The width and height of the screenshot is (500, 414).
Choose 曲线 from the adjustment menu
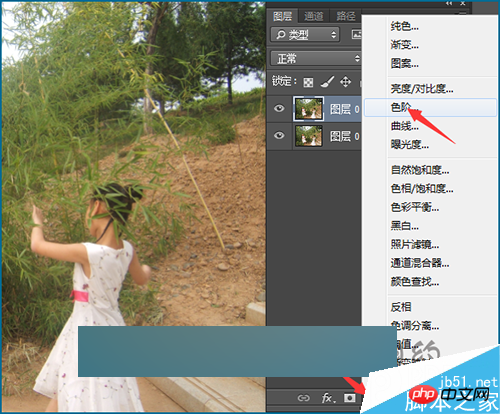[405, 126]
